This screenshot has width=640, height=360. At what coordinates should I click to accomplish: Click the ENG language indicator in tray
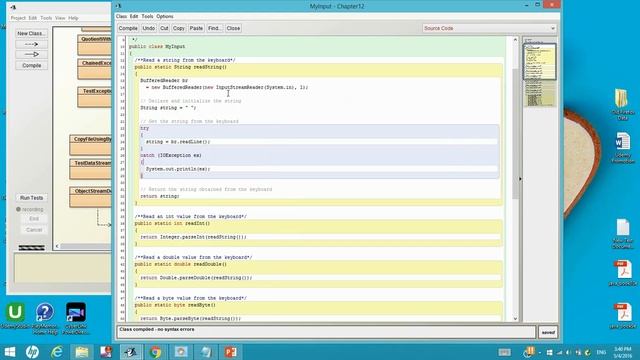601,352
